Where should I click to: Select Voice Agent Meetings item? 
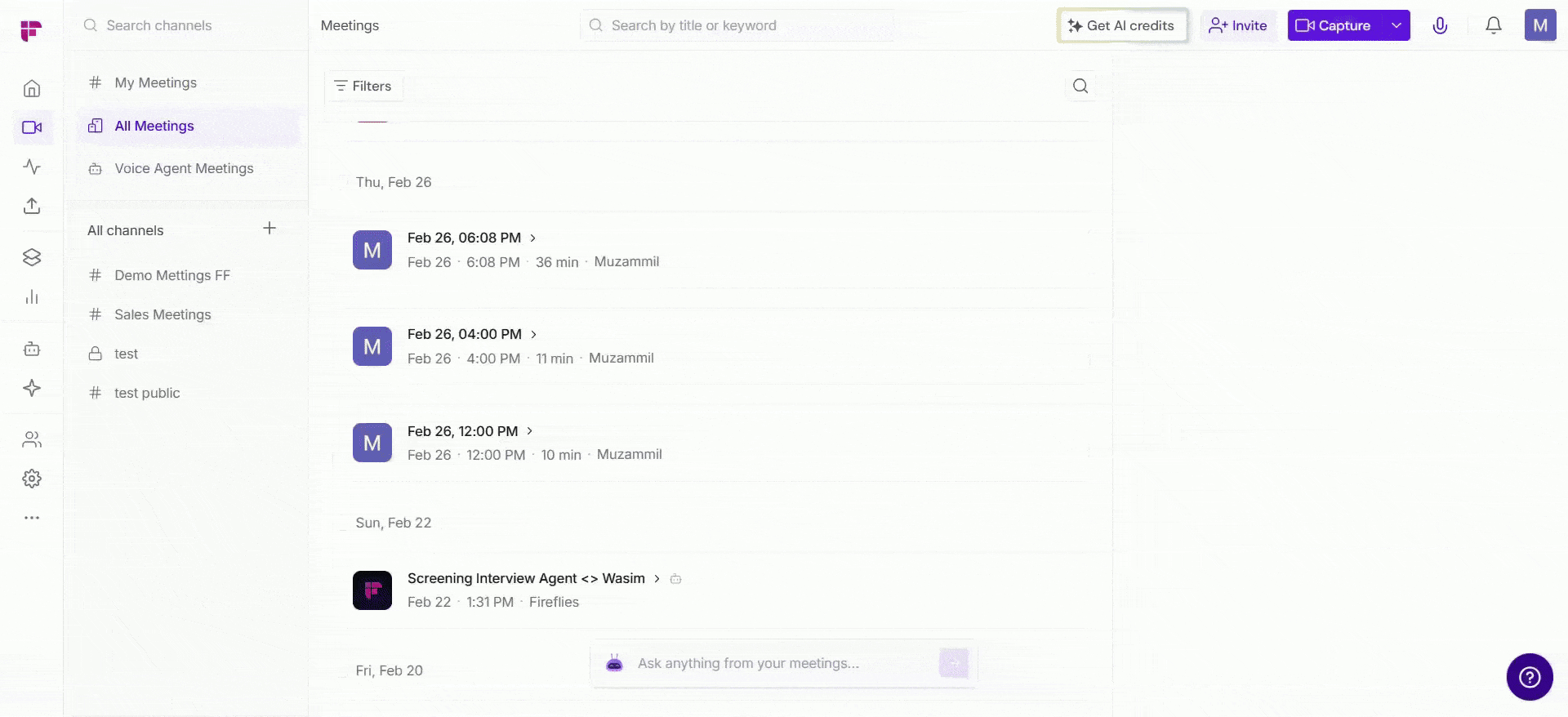click(x=189, y=168)
